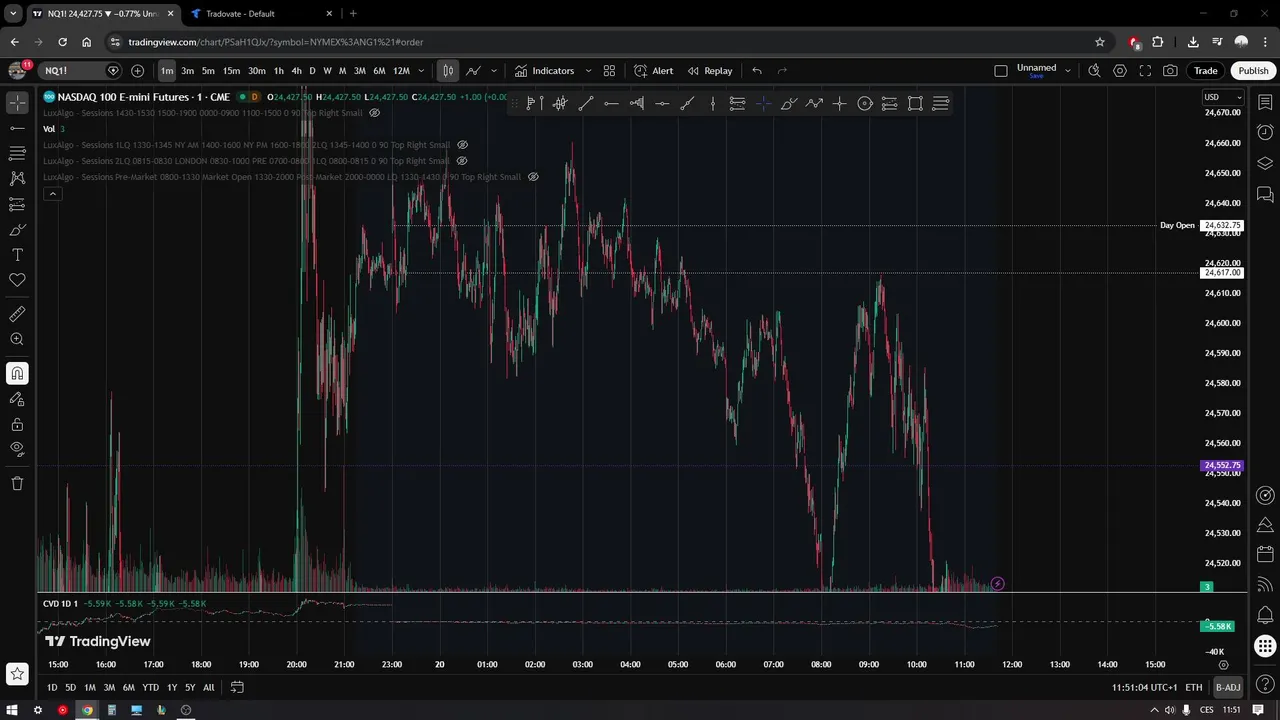Collapse the indicator legend chevron

tap(52, 194)
